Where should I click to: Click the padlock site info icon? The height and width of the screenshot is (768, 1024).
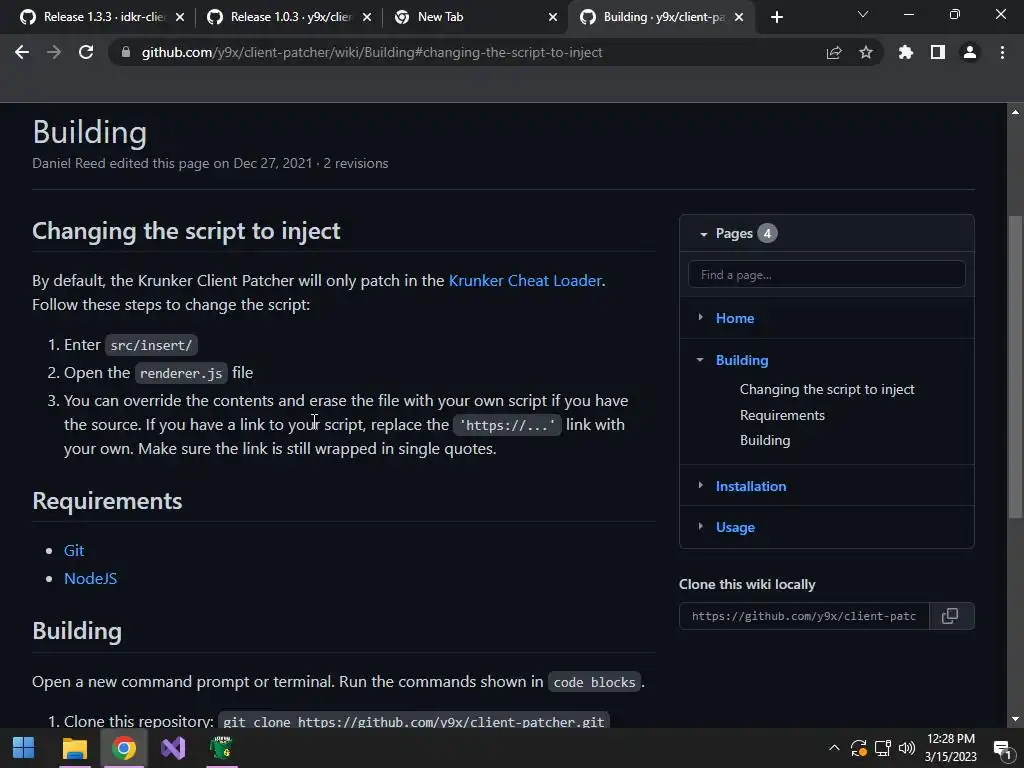click(125, 52)
